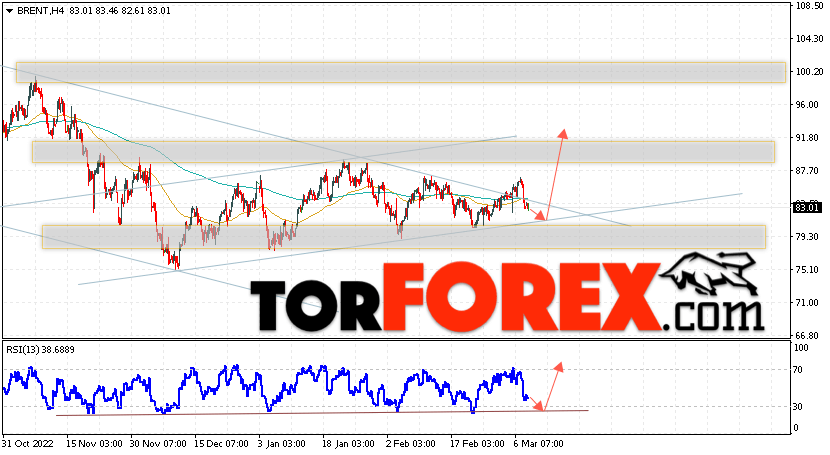The height and width of the screenshot is (455, 830).
Task: Click the 6 Mar 07:00 date label
Action: (x=538, y=444)
